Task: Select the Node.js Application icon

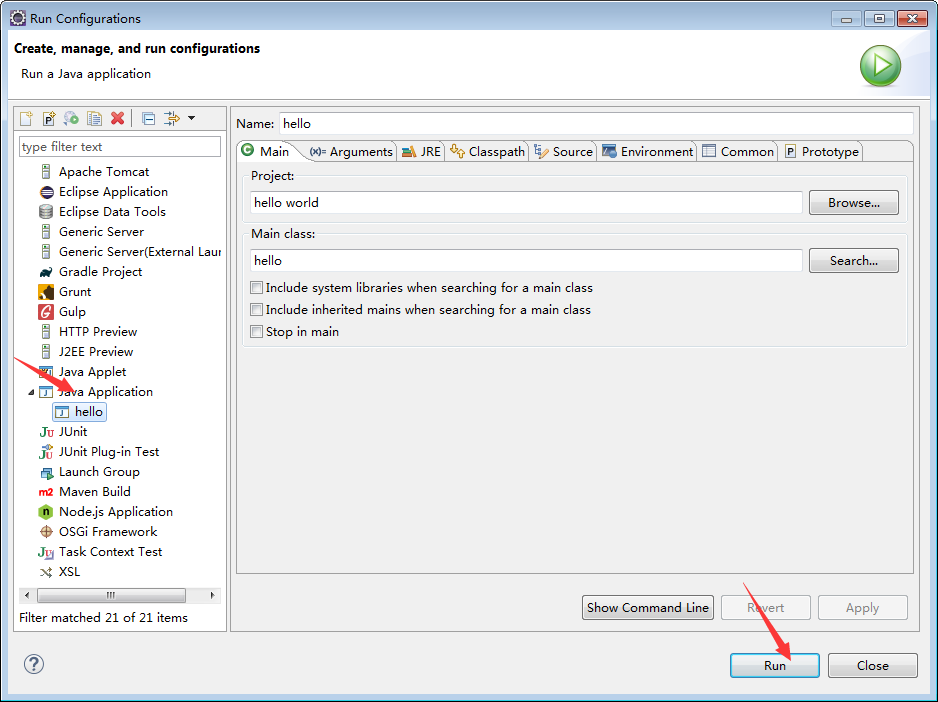Action: point(46,512)
